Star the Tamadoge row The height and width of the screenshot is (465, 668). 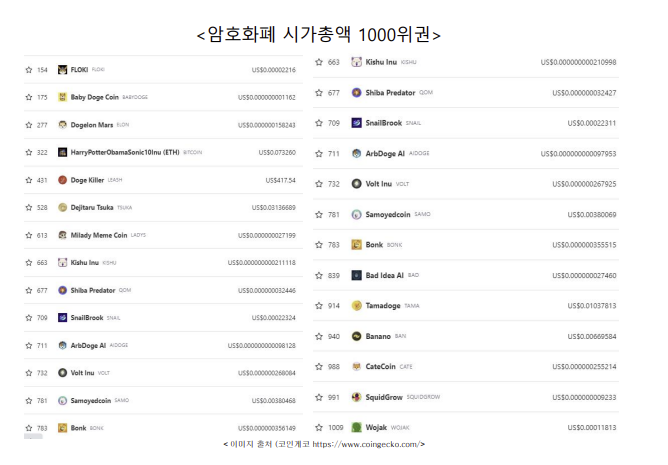(319, 306)
